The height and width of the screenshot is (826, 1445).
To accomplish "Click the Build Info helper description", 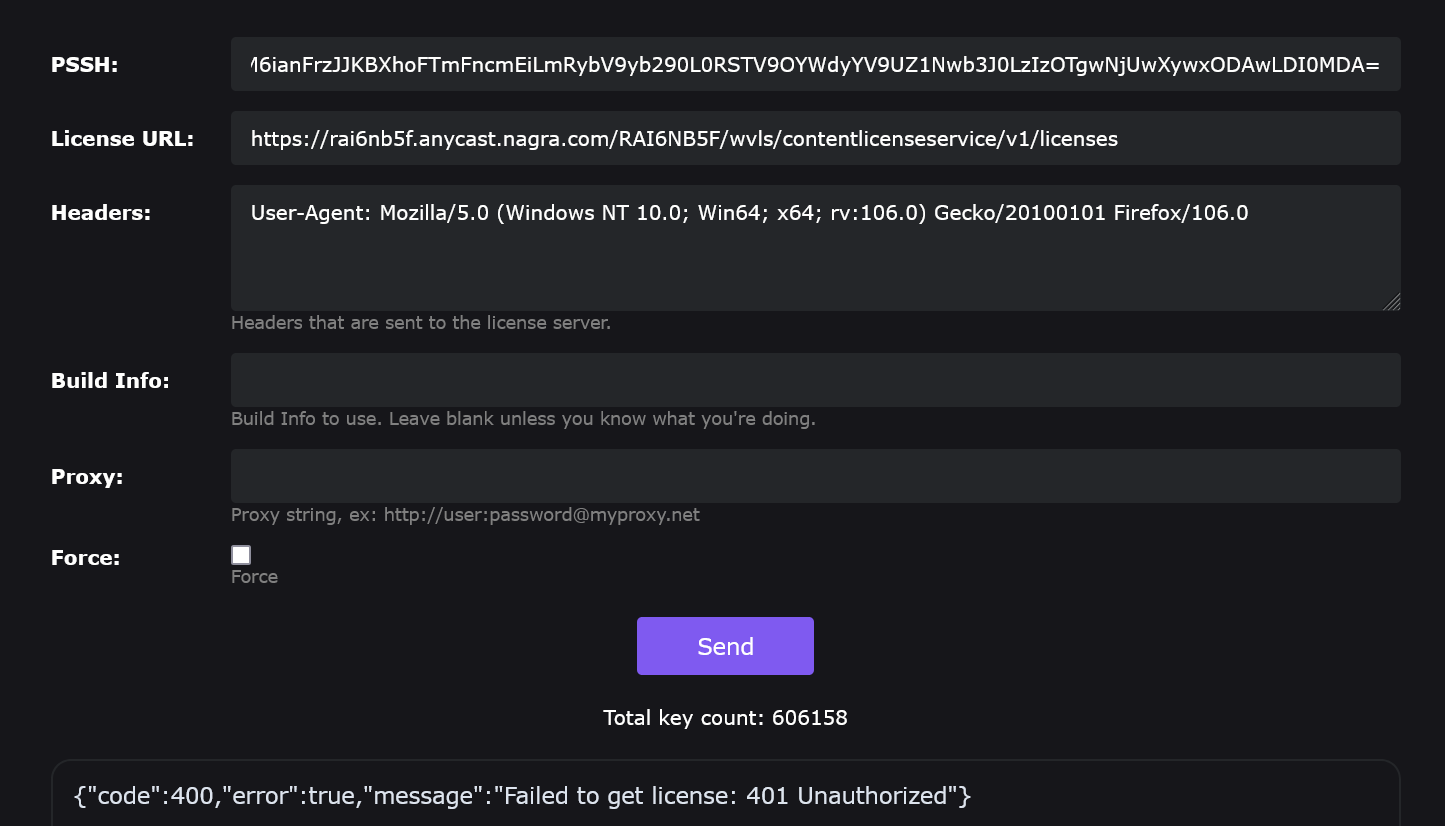I will point(523,419).
